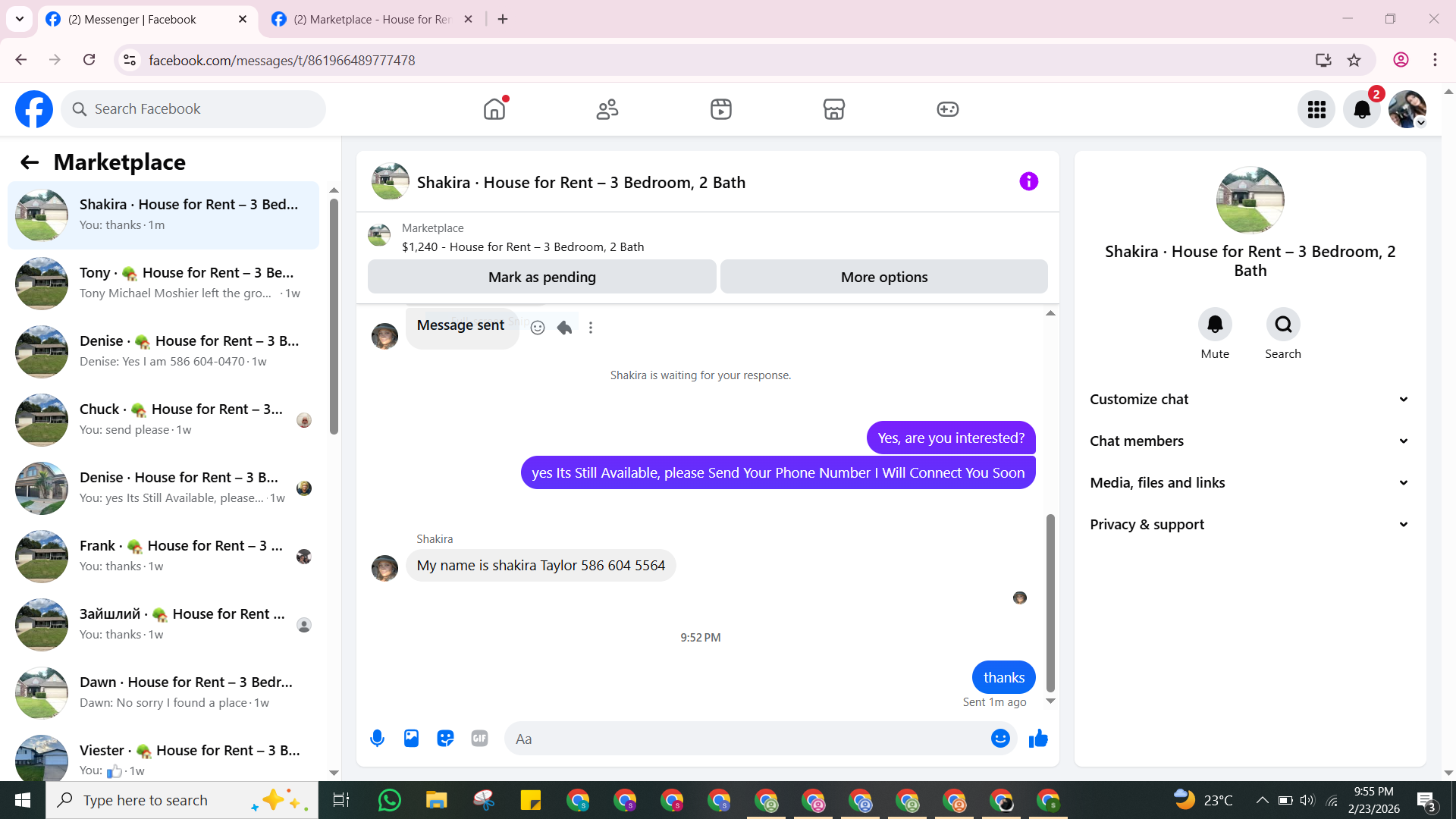The width and height of the screenshot is (1456, 819).
Task: Send a thumbs up like
Action: click(1038, 739)
